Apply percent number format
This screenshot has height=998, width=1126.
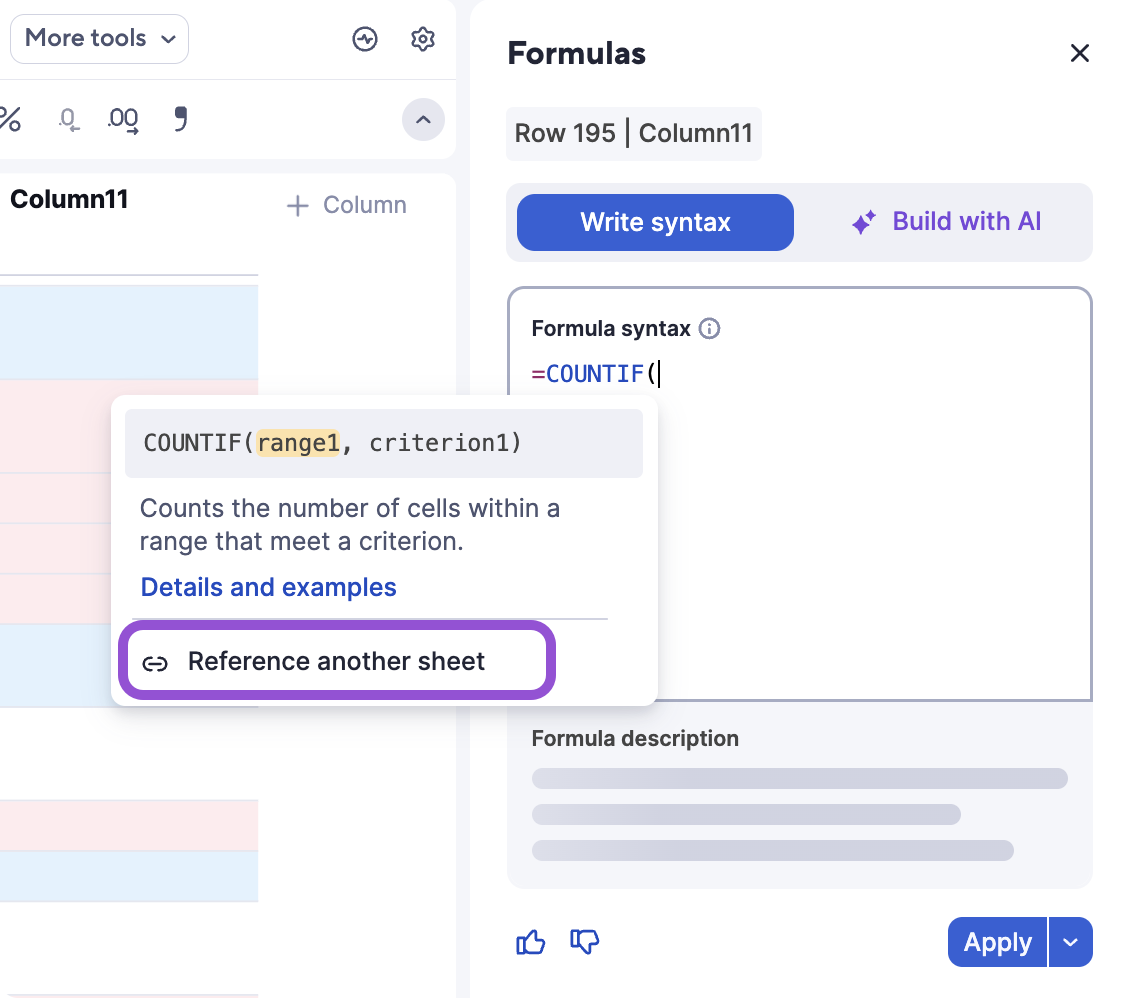10,120
